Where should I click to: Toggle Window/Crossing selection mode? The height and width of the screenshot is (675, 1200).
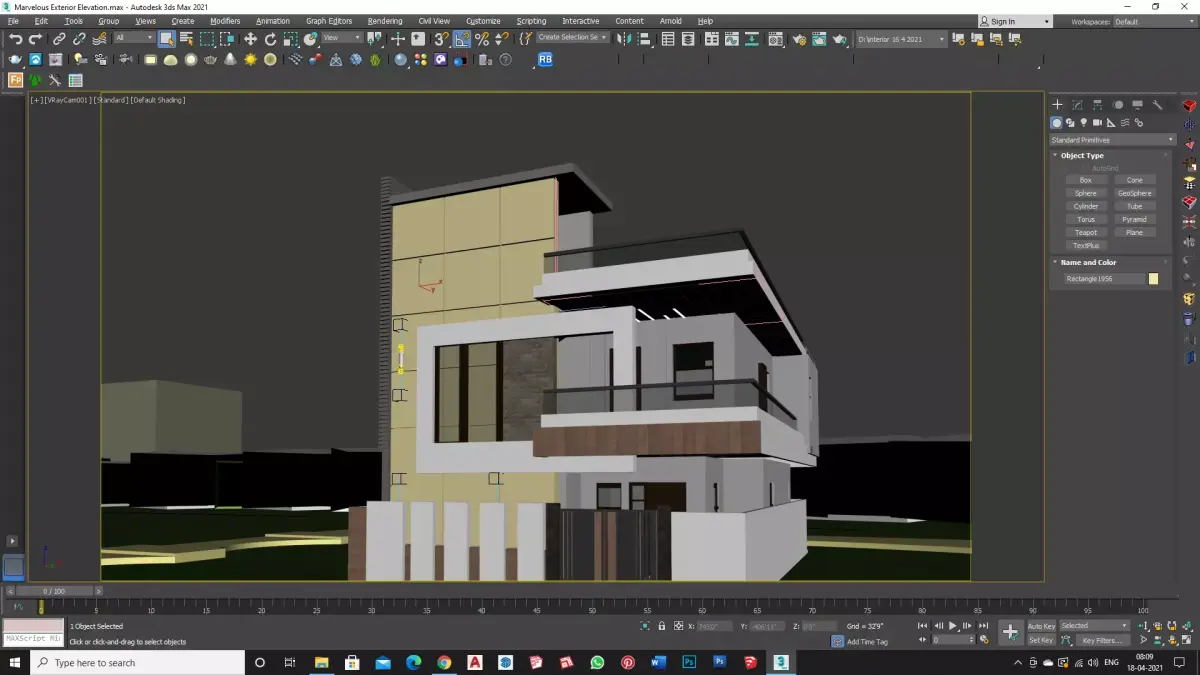tap(228, 39)
